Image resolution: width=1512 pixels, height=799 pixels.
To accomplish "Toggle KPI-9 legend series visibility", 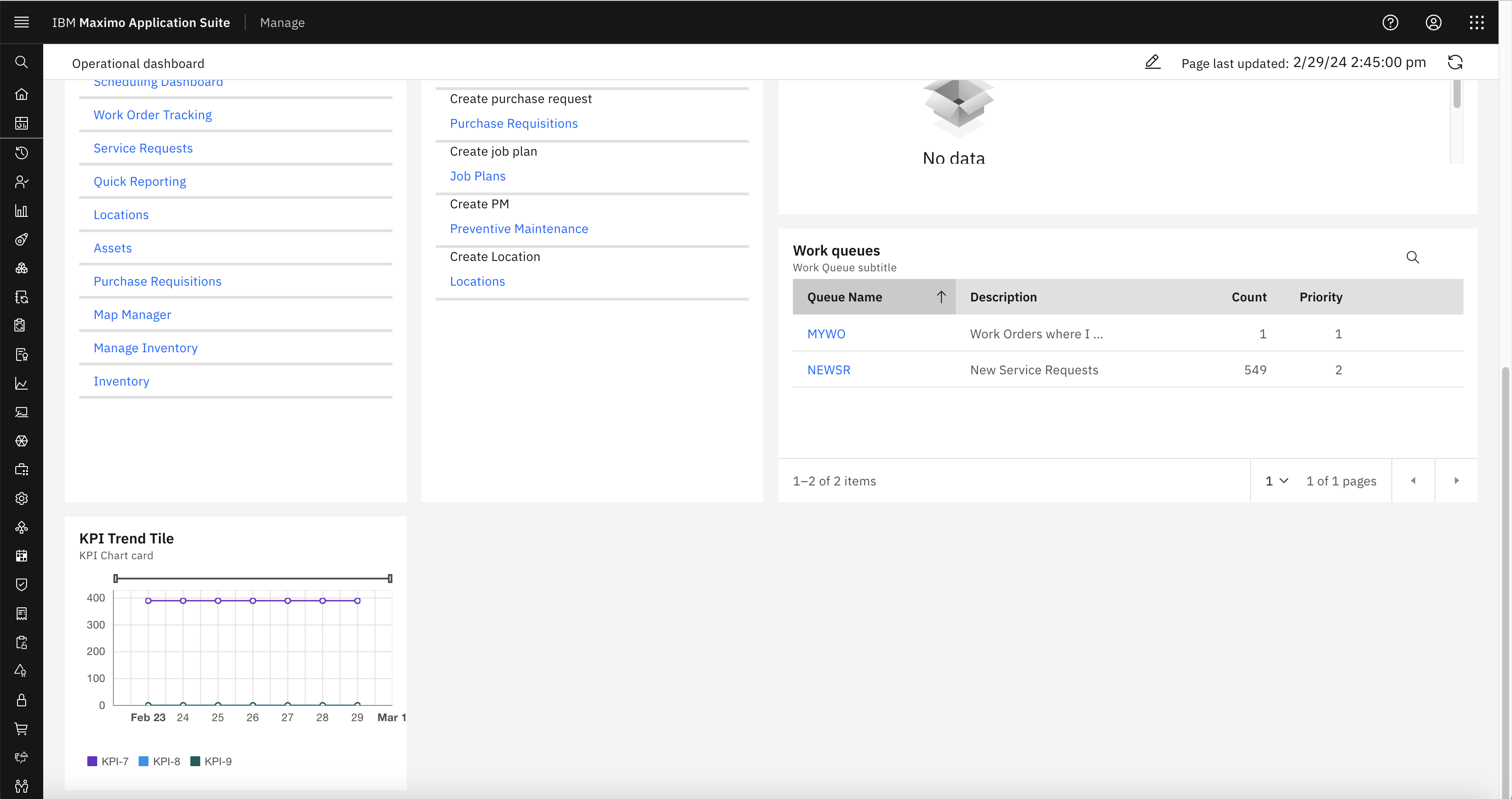I will (x=211, y=762).
